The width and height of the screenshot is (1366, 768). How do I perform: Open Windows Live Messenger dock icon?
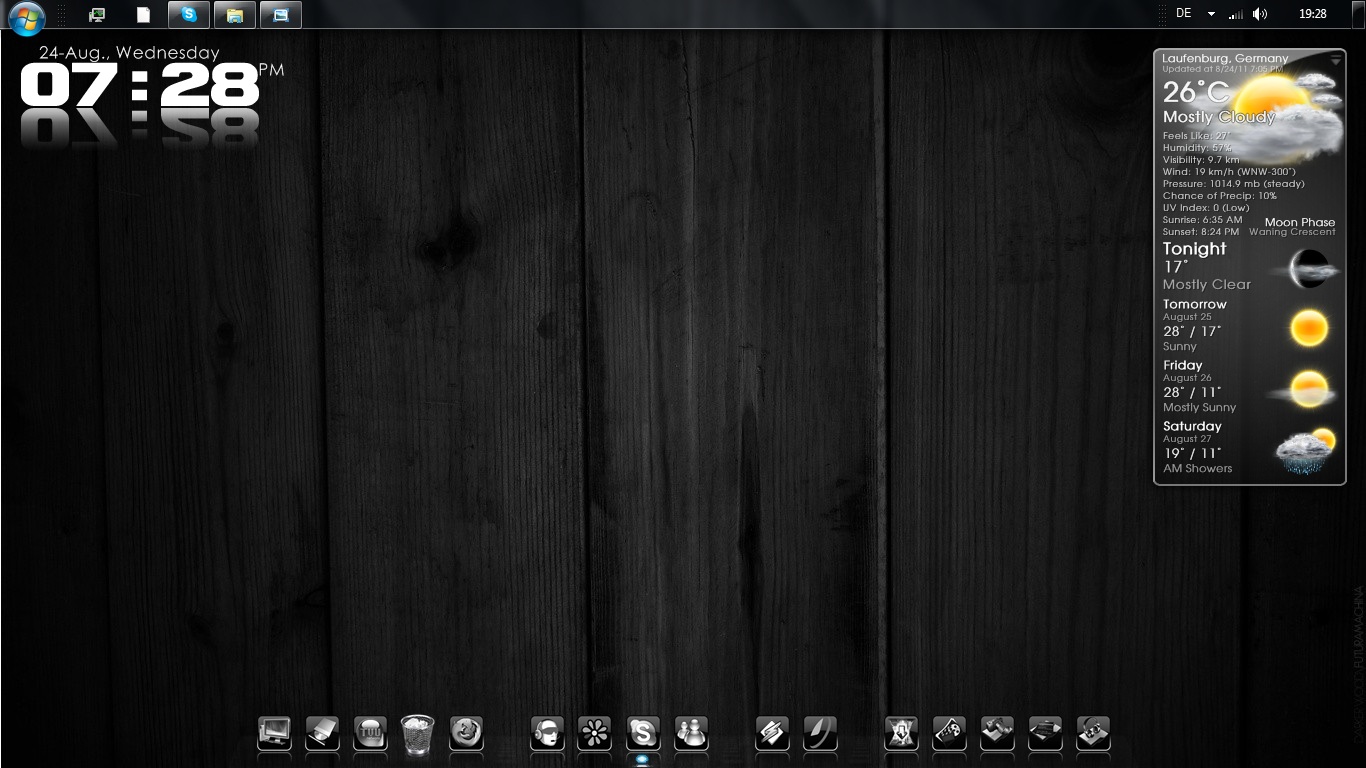pyautogui.click(x=691, y=733)
